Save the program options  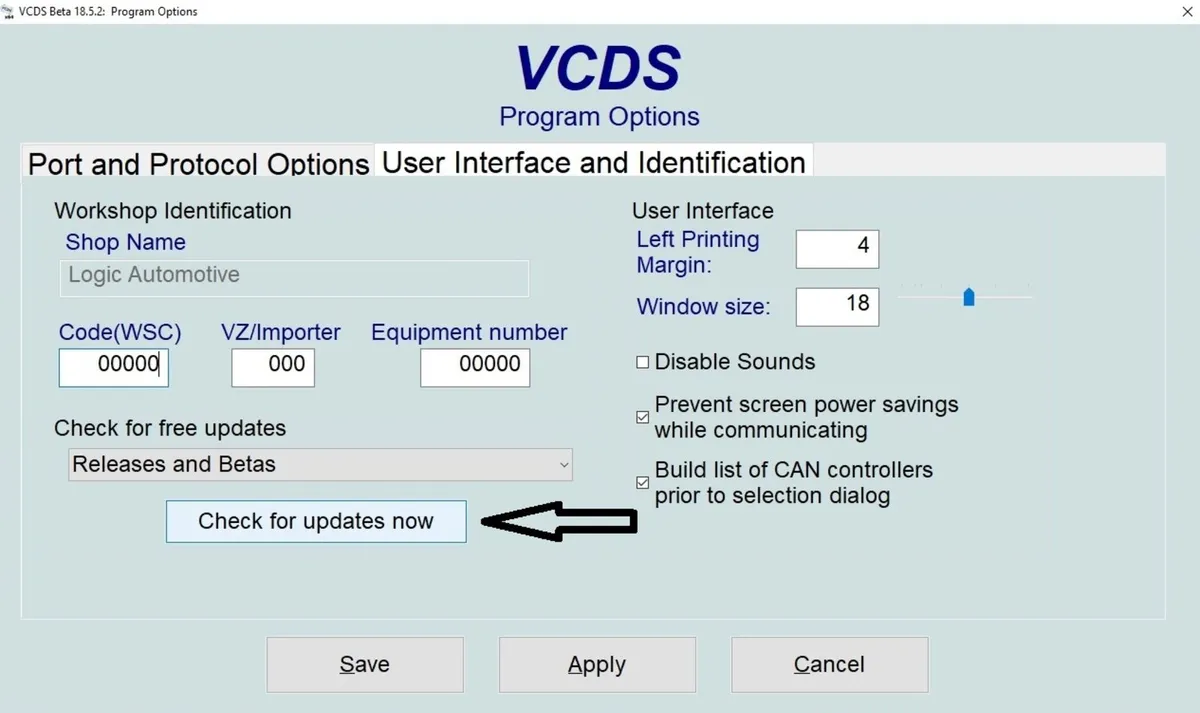(364, 664)
